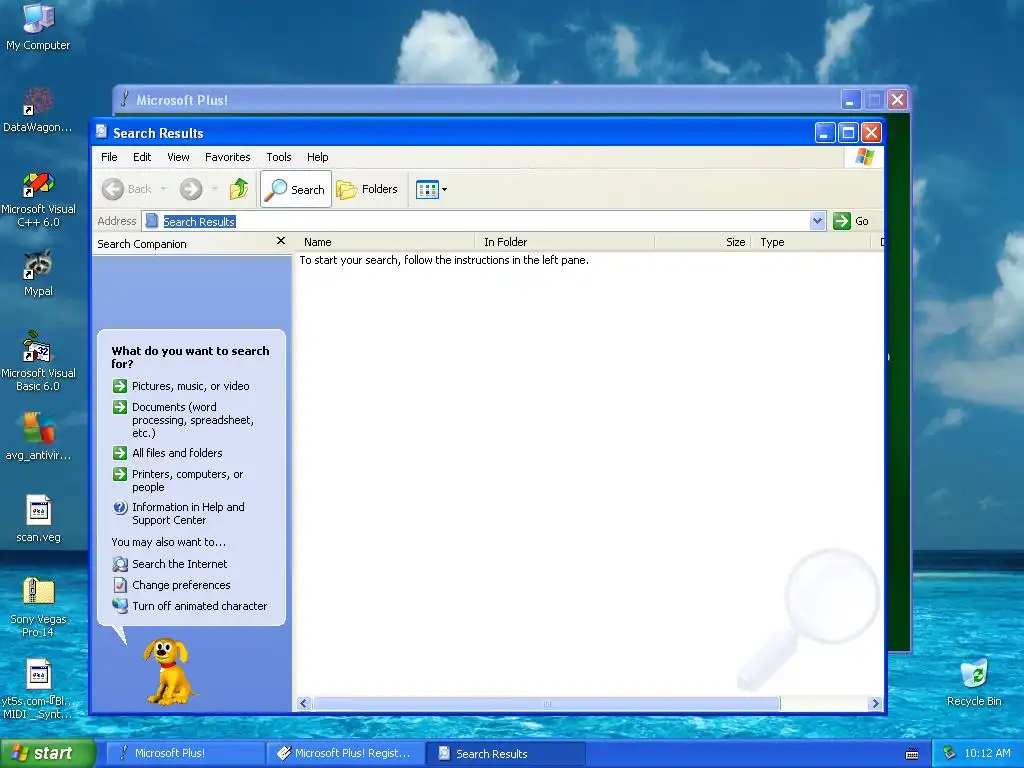Open Information in Help and Support Center
Image resolution: width=1024 pixels, height=768 pixels.
tap(178, 513)
